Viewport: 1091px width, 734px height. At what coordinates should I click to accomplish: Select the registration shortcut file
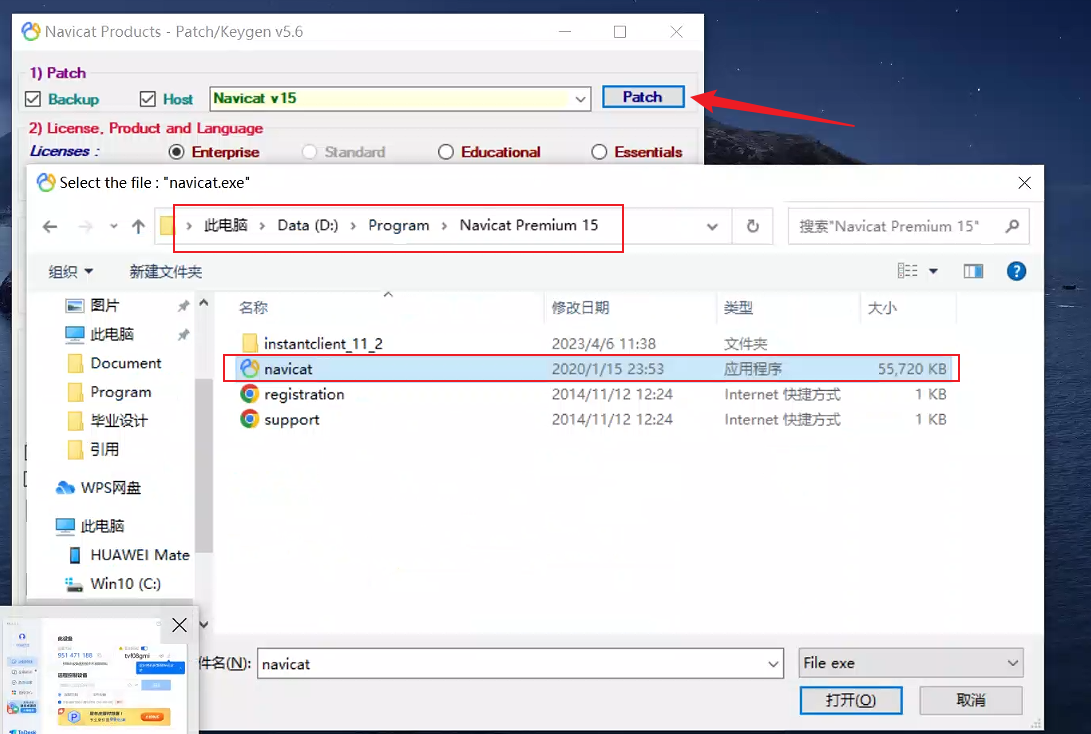click(304, 394)
